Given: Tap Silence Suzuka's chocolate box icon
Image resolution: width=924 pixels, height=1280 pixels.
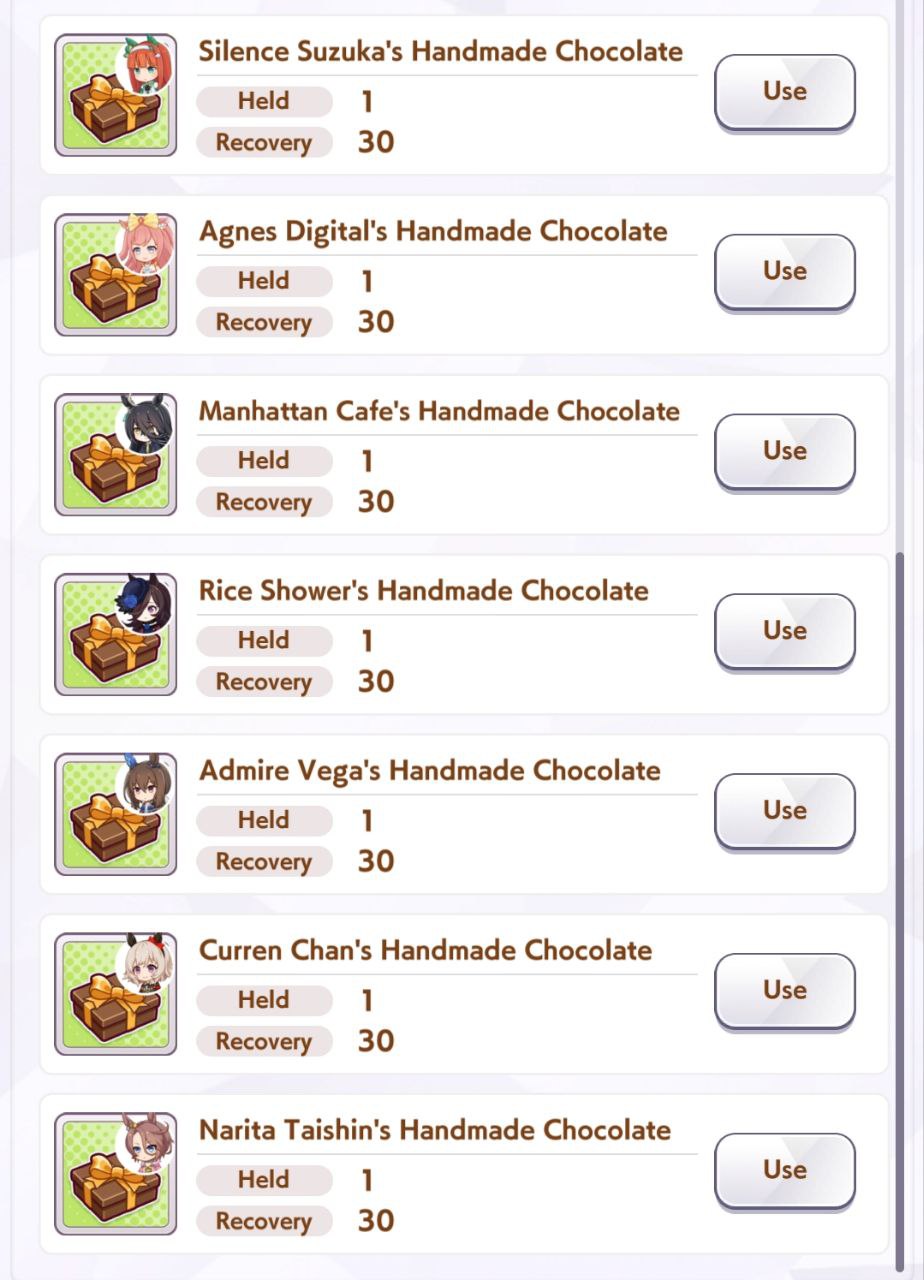Looking at the screenshot, I should coord(115,95).
